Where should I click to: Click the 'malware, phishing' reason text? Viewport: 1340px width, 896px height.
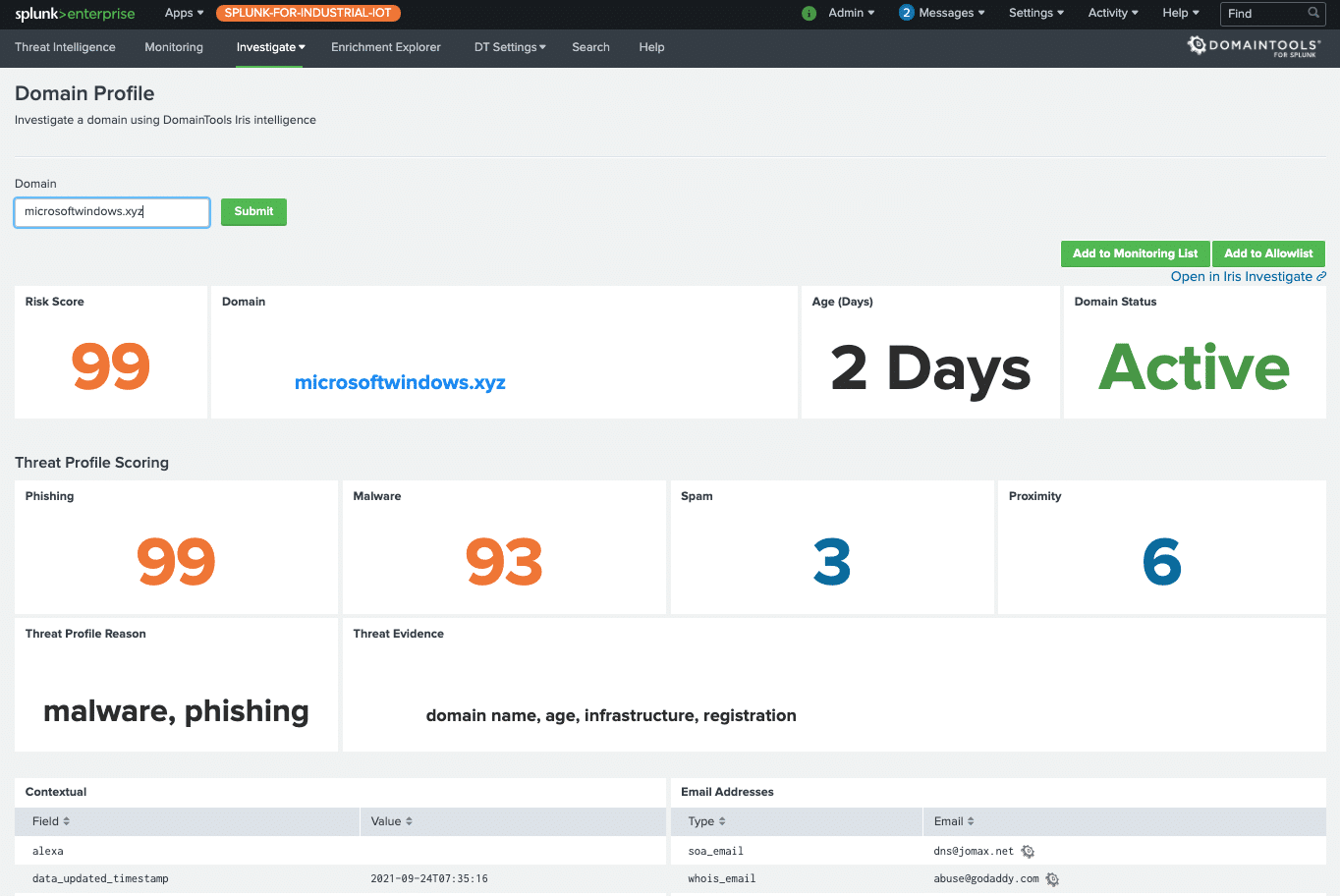[177, 710]
